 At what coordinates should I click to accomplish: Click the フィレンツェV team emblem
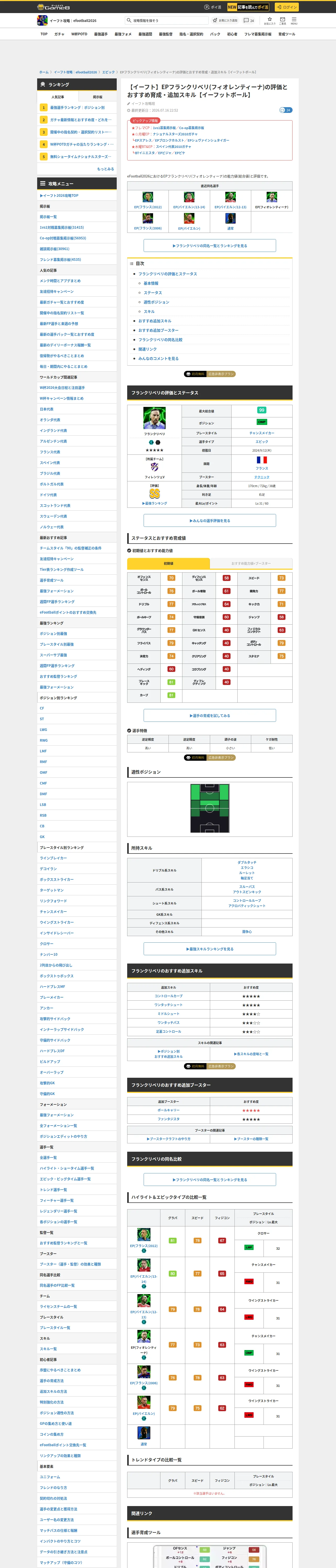[154, 467]
